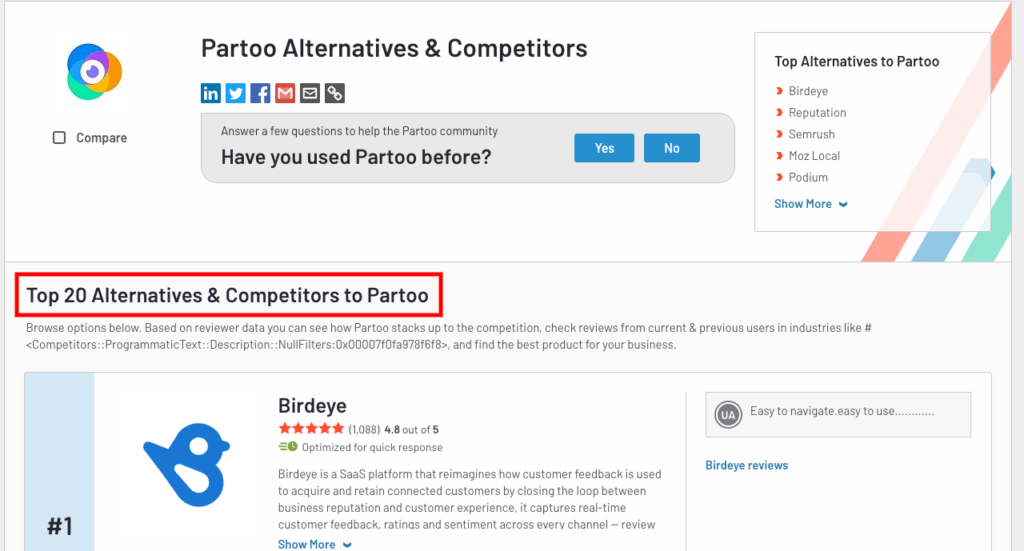This screenshot has width=1024, height=551.
Task: Click the UA reviewer avatar
Action: pyautogui.click(x=728, y=415)
